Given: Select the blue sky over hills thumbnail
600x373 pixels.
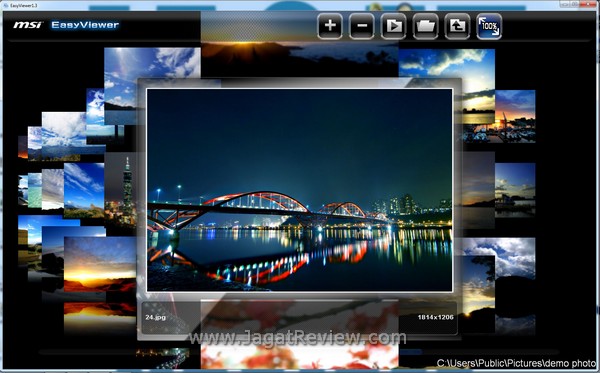Looking at the screenshot, I should (84, 190).
